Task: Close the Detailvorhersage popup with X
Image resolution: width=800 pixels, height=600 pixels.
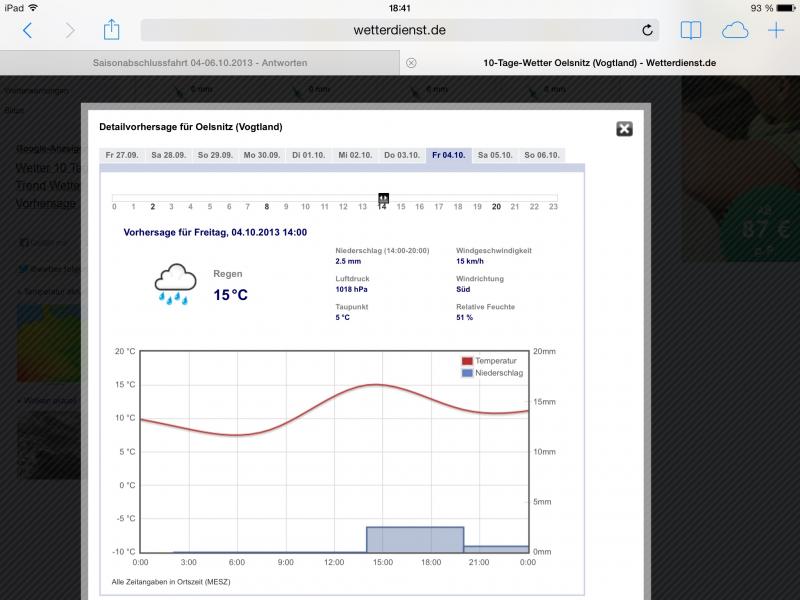Action: [624, 129]
